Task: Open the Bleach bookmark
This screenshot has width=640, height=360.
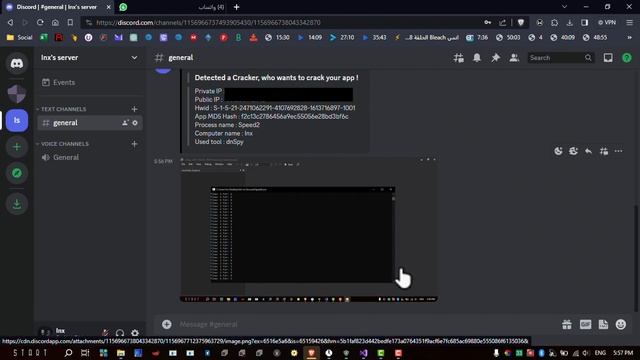Action: (x=427, y=38)
